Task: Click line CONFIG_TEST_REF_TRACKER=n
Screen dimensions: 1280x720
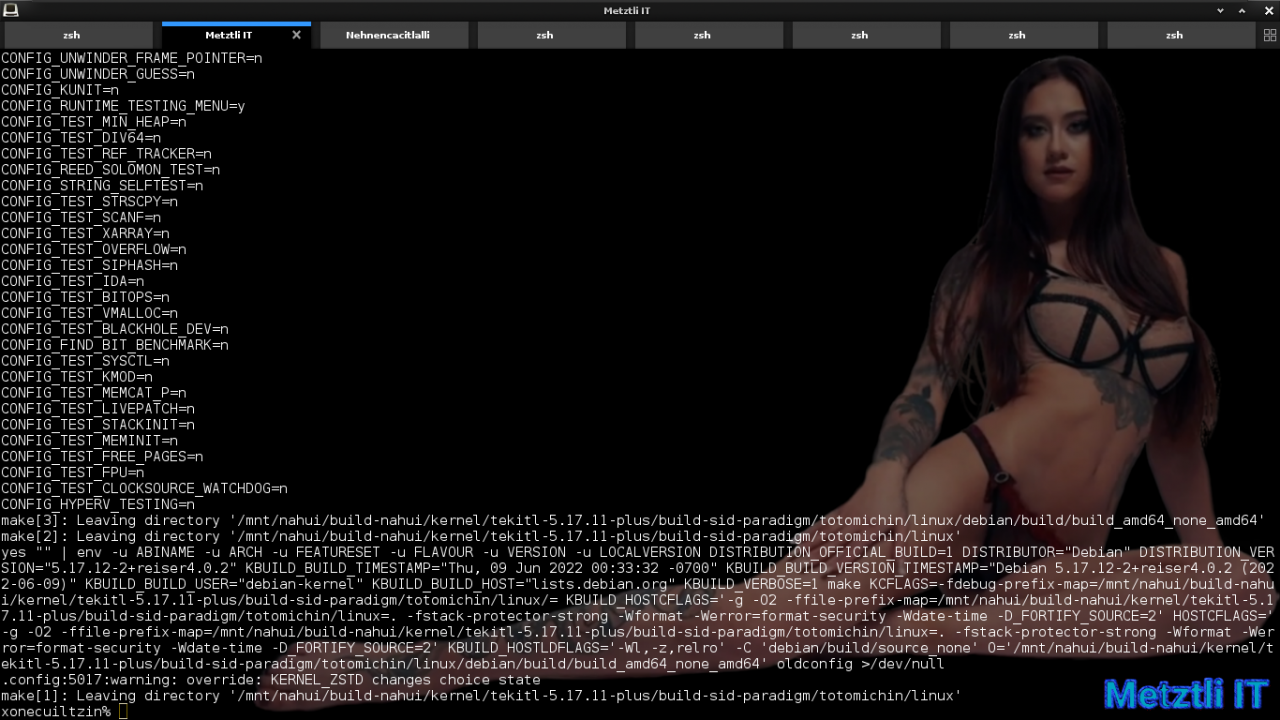Action: tap(106, 154)
